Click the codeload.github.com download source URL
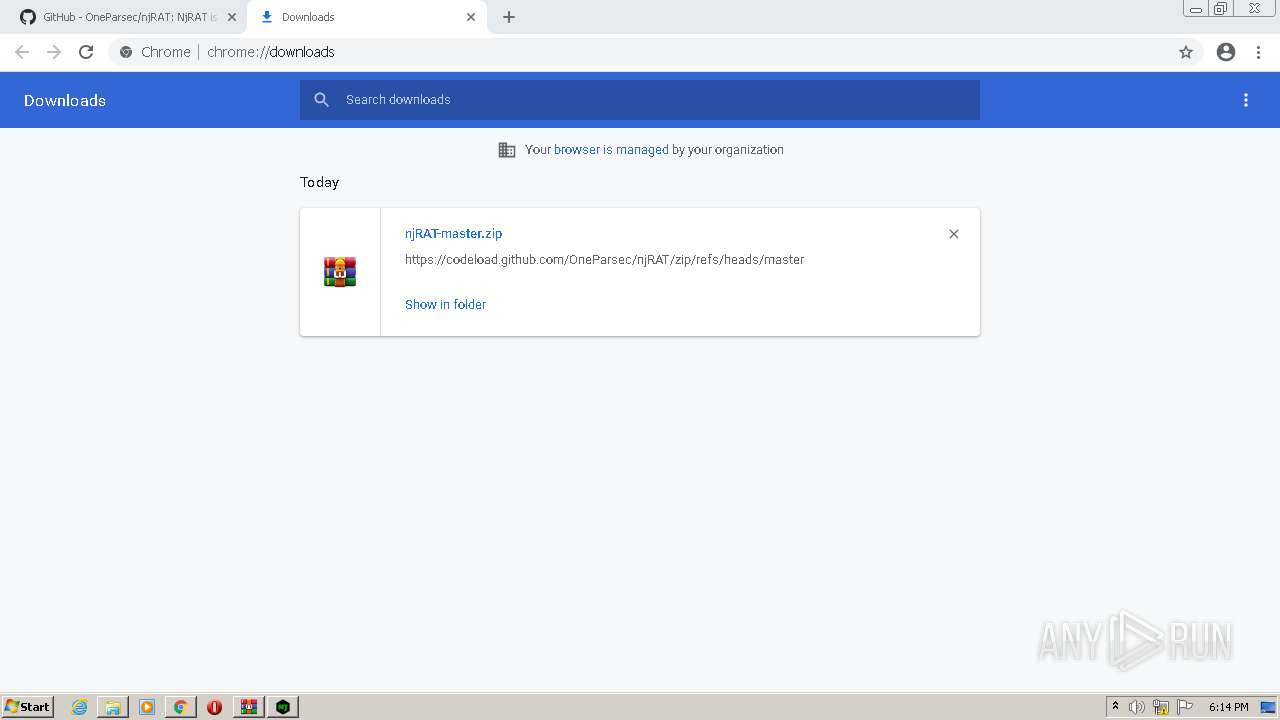Screen dimensions: 1280x720 [604, 260]
